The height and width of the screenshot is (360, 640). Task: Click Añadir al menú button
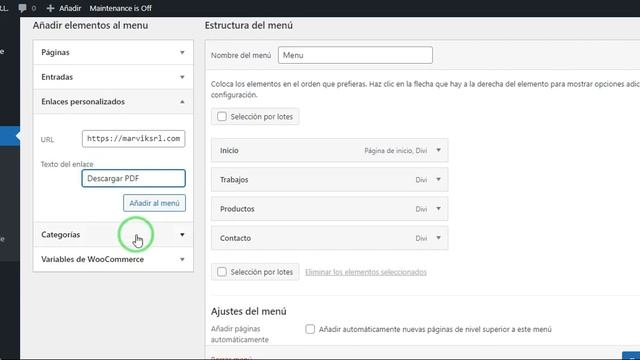154,203
